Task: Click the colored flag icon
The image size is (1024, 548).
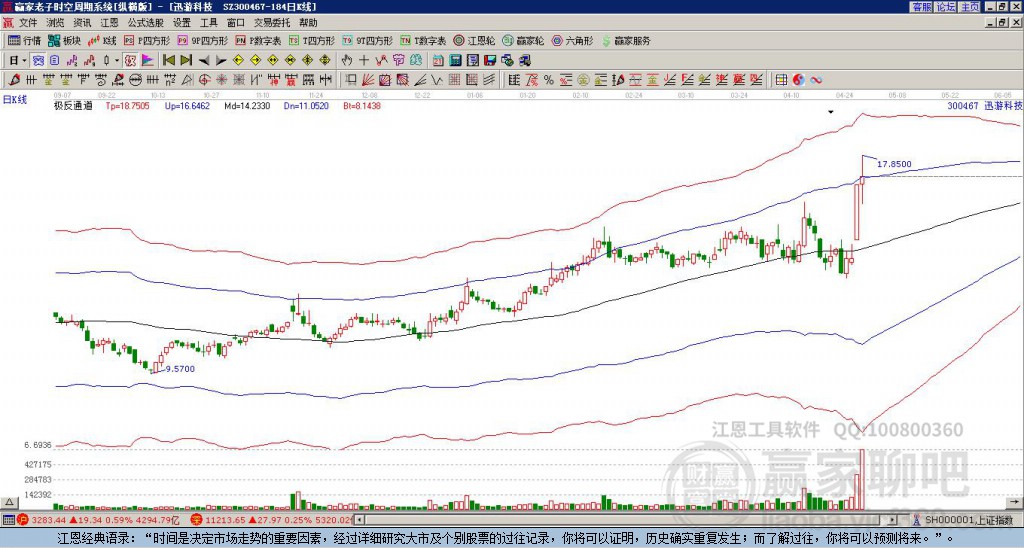Action: pos(148,61)
